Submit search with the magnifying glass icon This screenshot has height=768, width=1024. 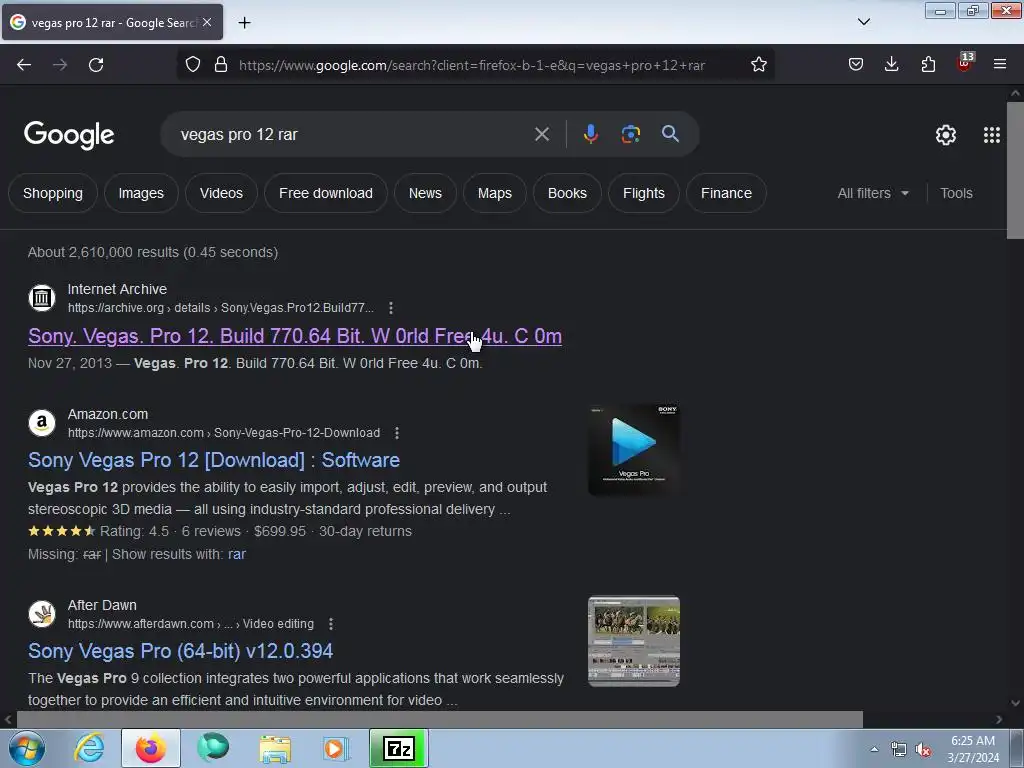tap(670, 134)
